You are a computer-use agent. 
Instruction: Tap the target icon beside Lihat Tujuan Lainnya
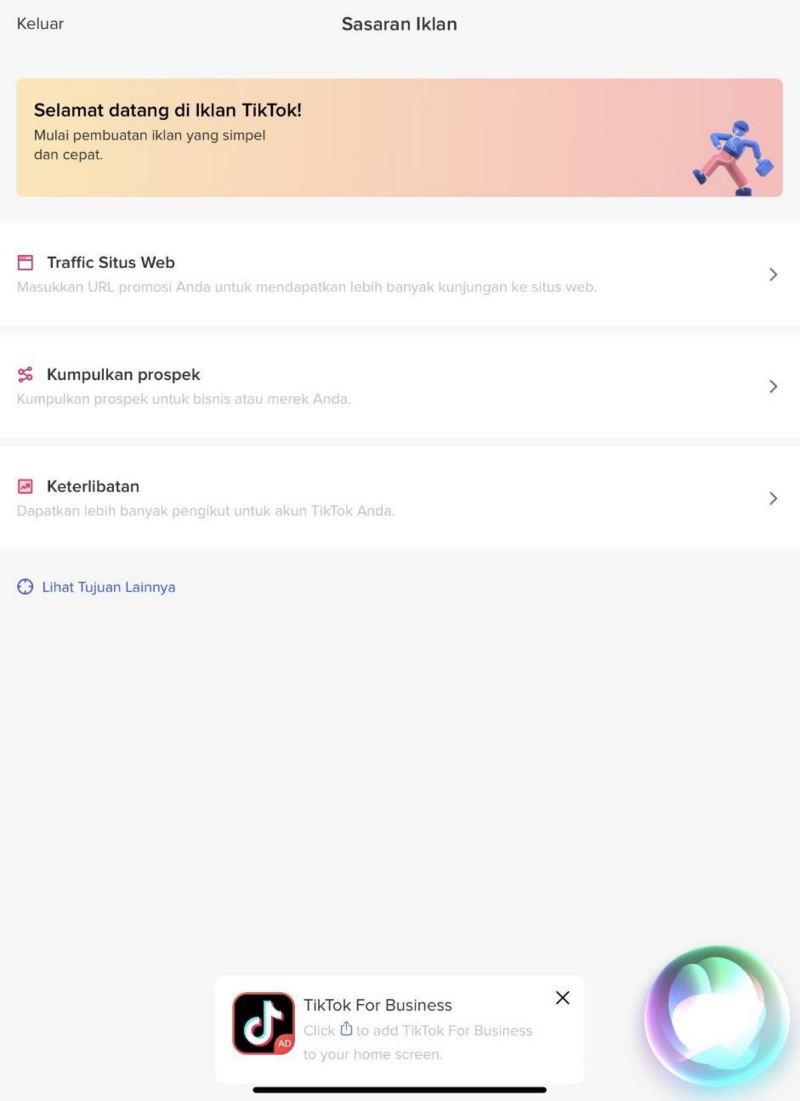click(25, 587)
